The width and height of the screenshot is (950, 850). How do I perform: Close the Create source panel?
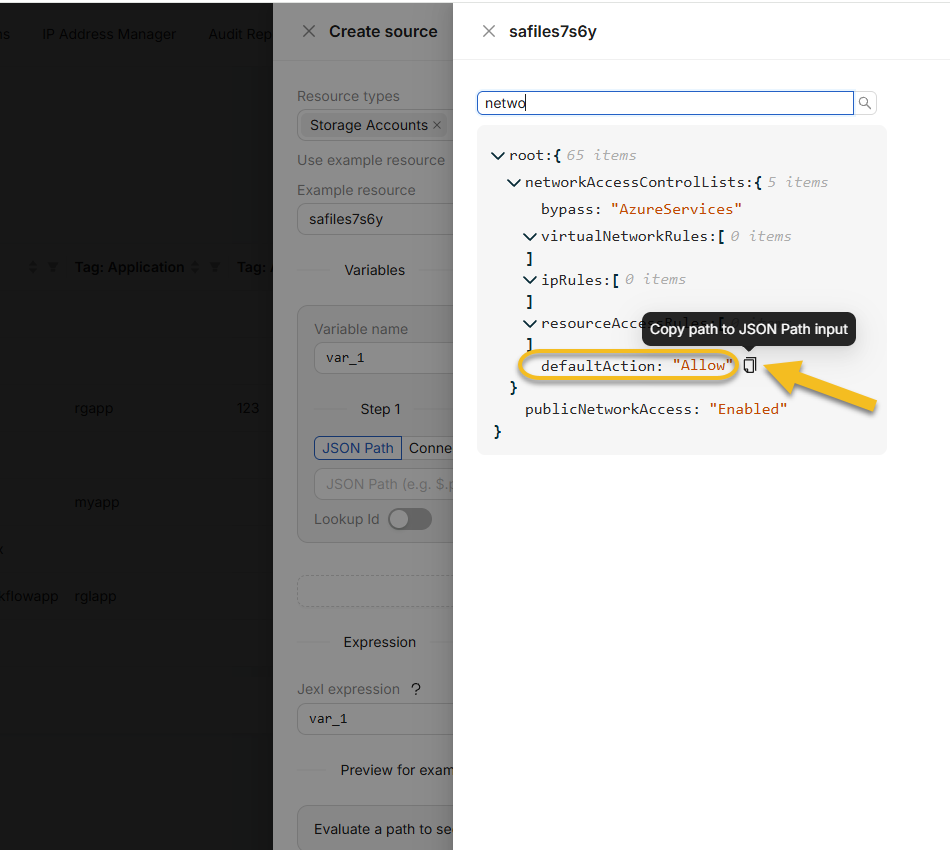tap(309, 32)
